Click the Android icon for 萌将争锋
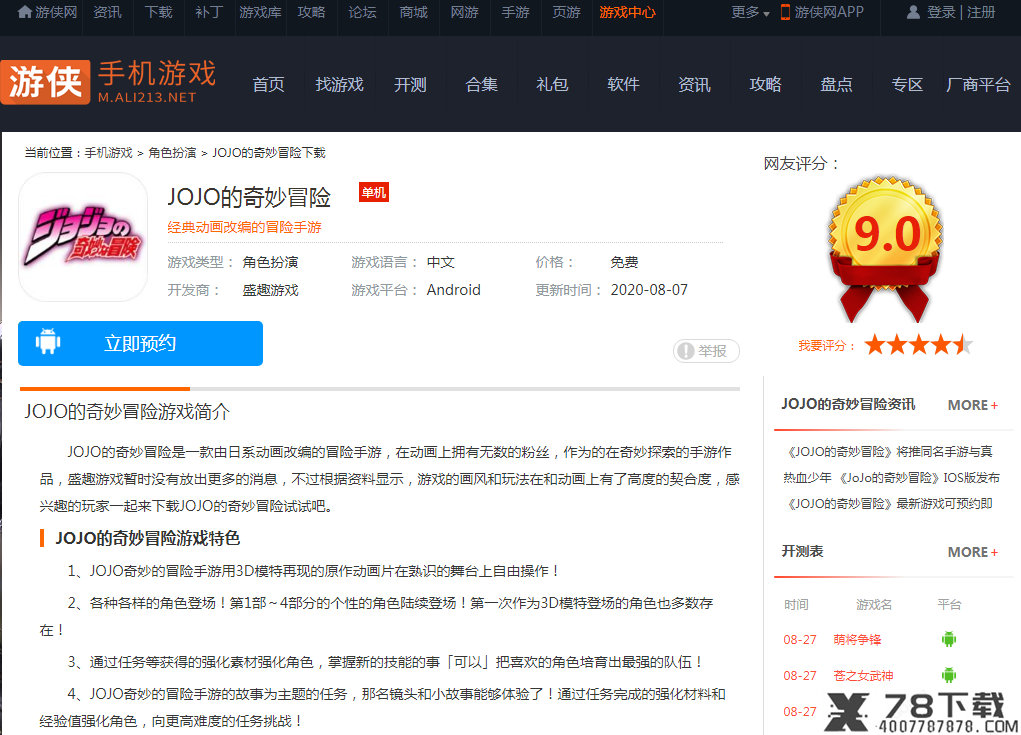This screenshot has width=1021, height=735. [949, 639]
